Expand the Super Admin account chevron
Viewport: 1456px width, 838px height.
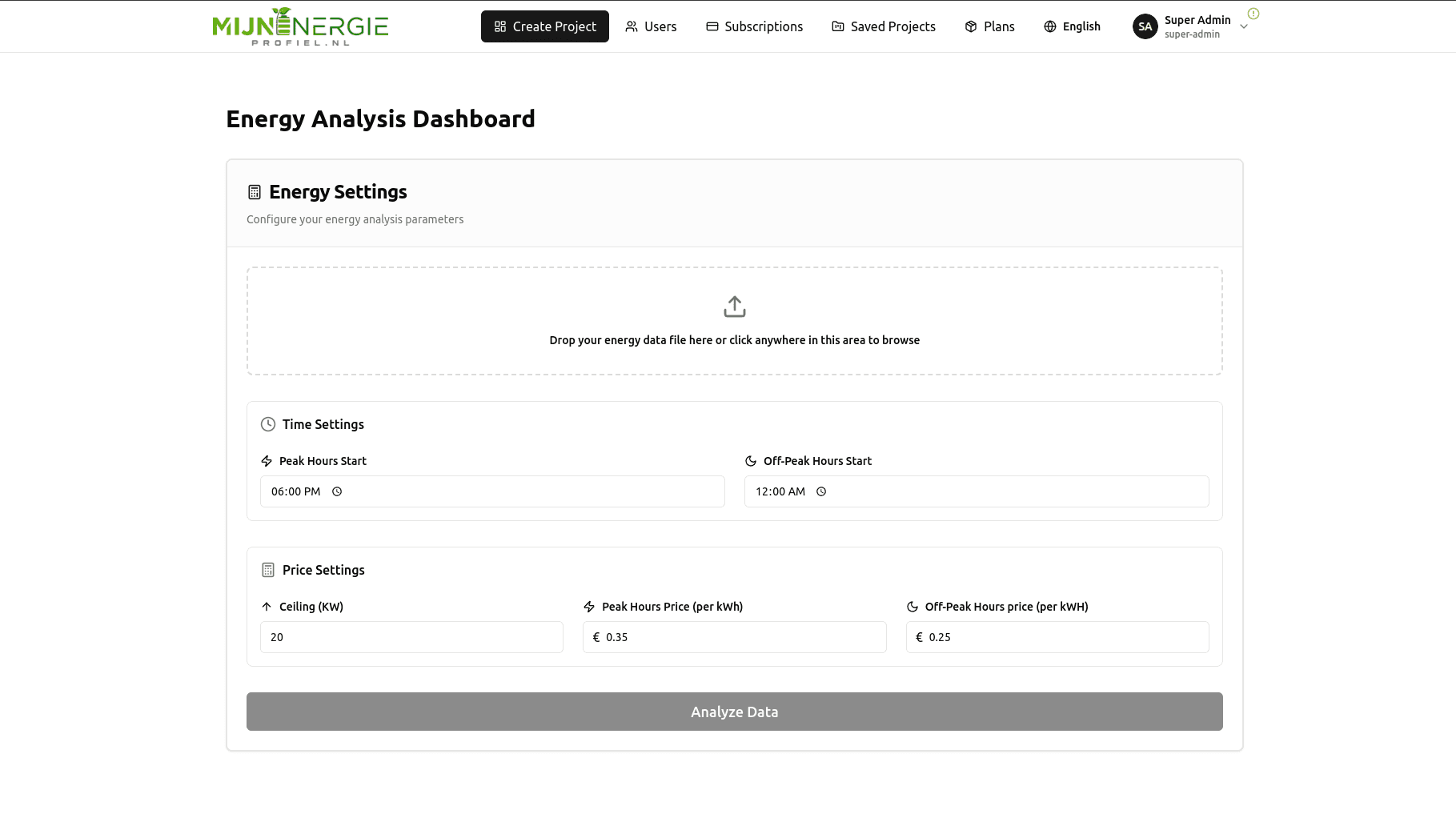1244,26
